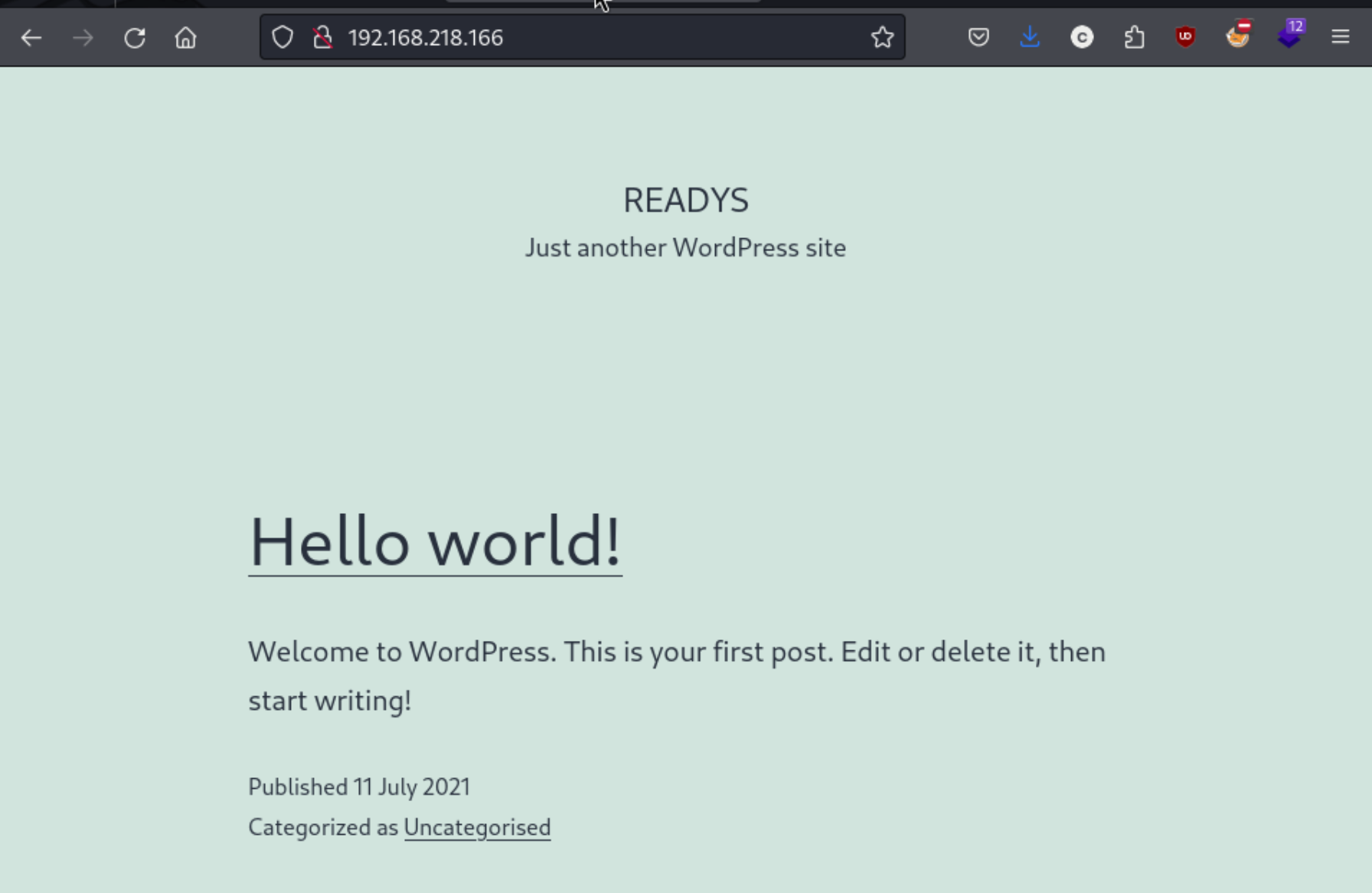
Task: Click the 'Categorized as' label
Action: point(323,827)
